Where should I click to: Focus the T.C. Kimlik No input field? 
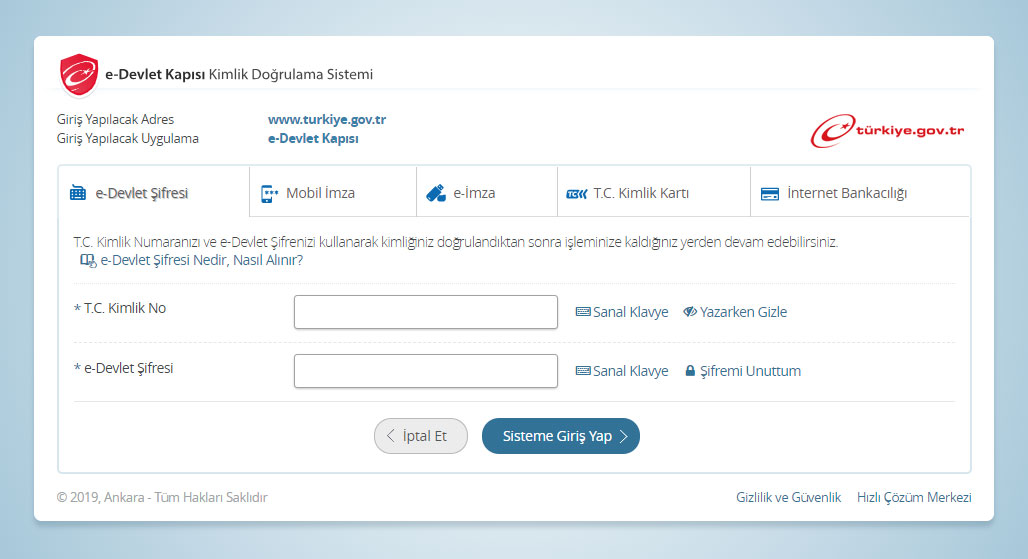425,312
